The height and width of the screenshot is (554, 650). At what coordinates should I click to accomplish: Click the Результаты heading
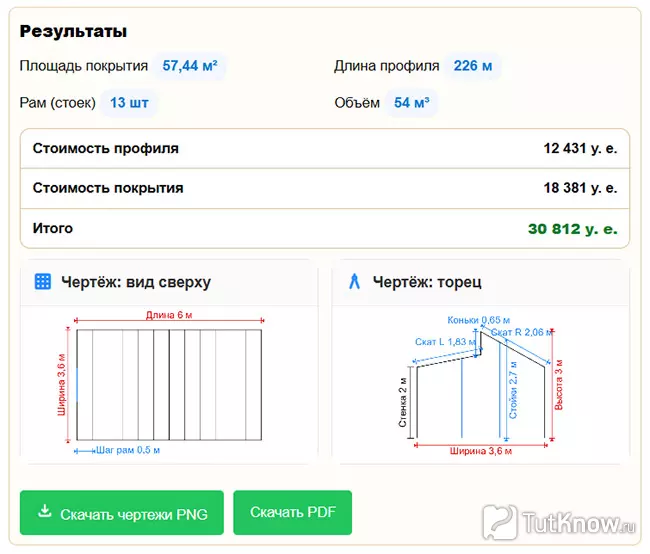click(73, 32)
